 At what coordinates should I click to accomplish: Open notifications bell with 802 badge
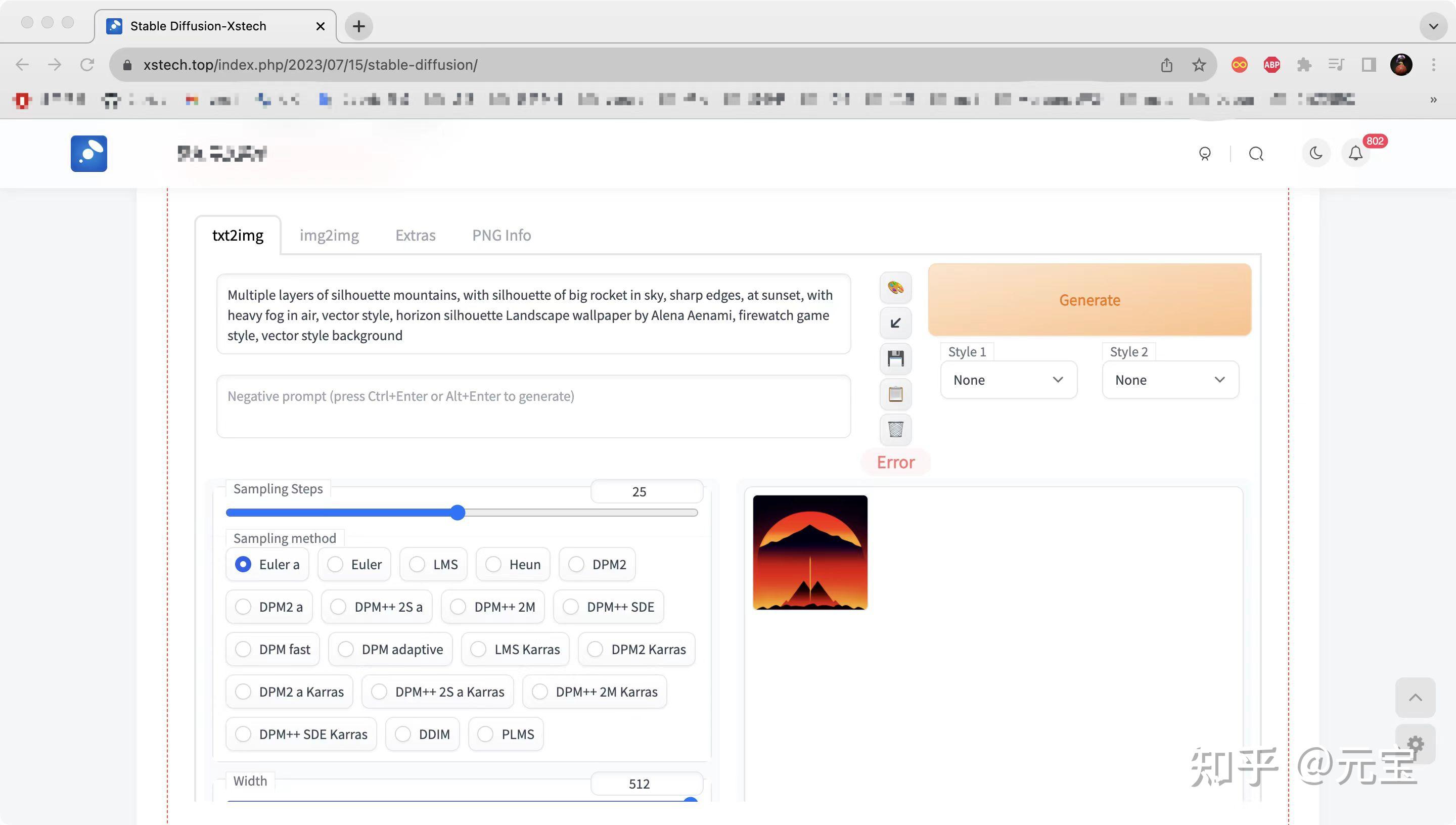(1355, 154)
